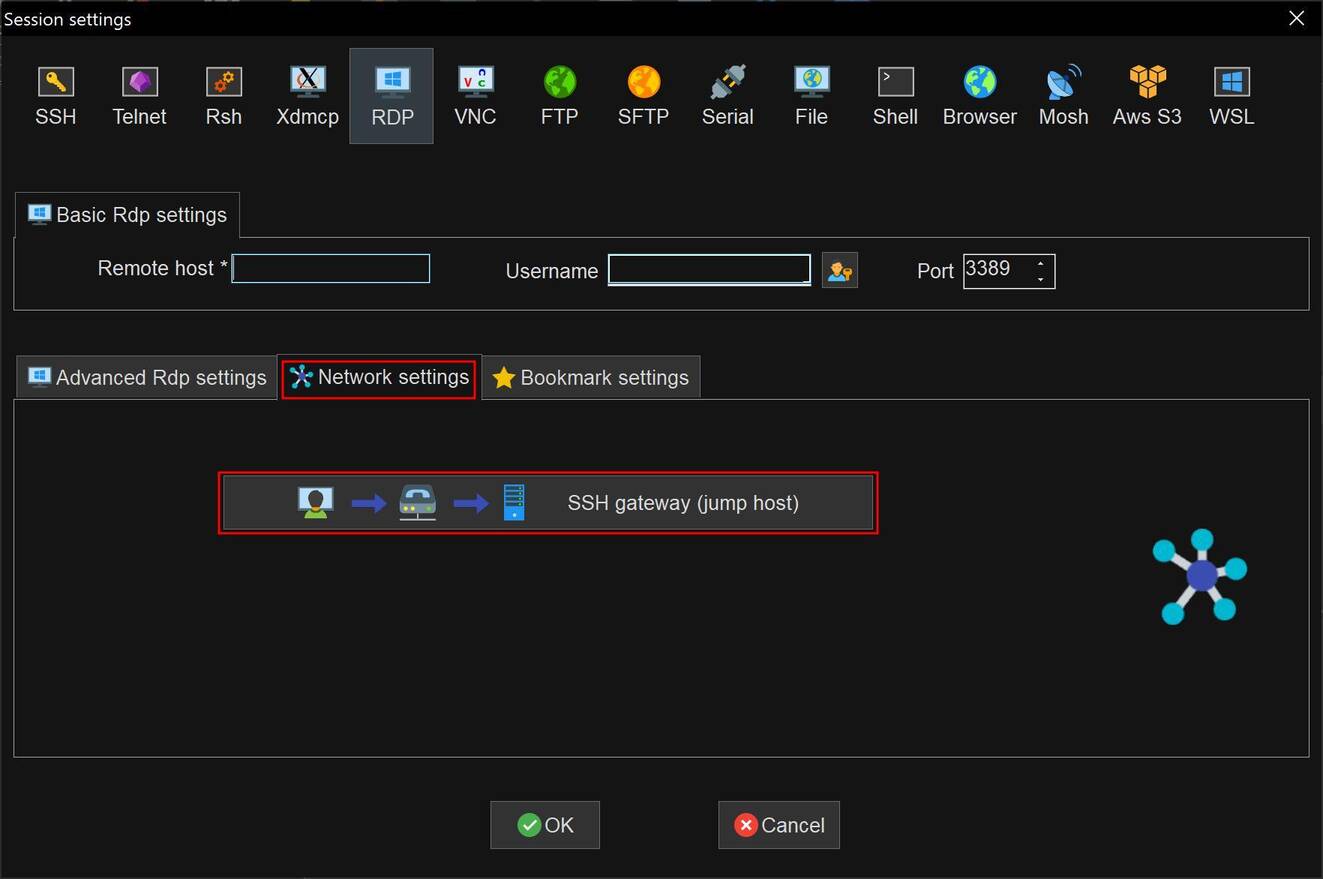Screen dimensions: 1323x879
Task: Select the Xdmcp session type
Action: pos(307,97)
